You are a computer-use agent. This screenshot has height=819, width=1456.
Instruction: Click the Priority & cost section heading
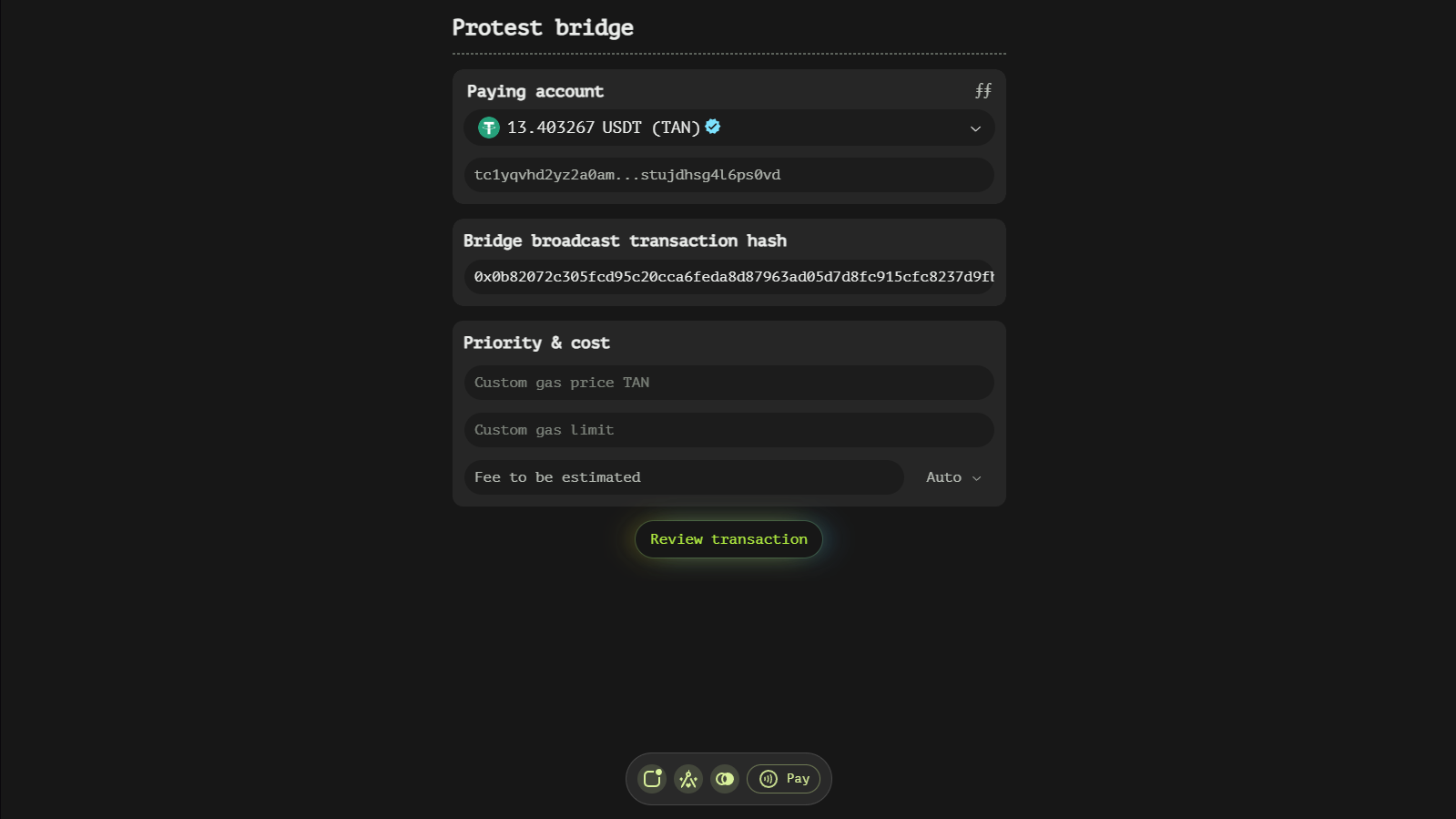point(536,343)
